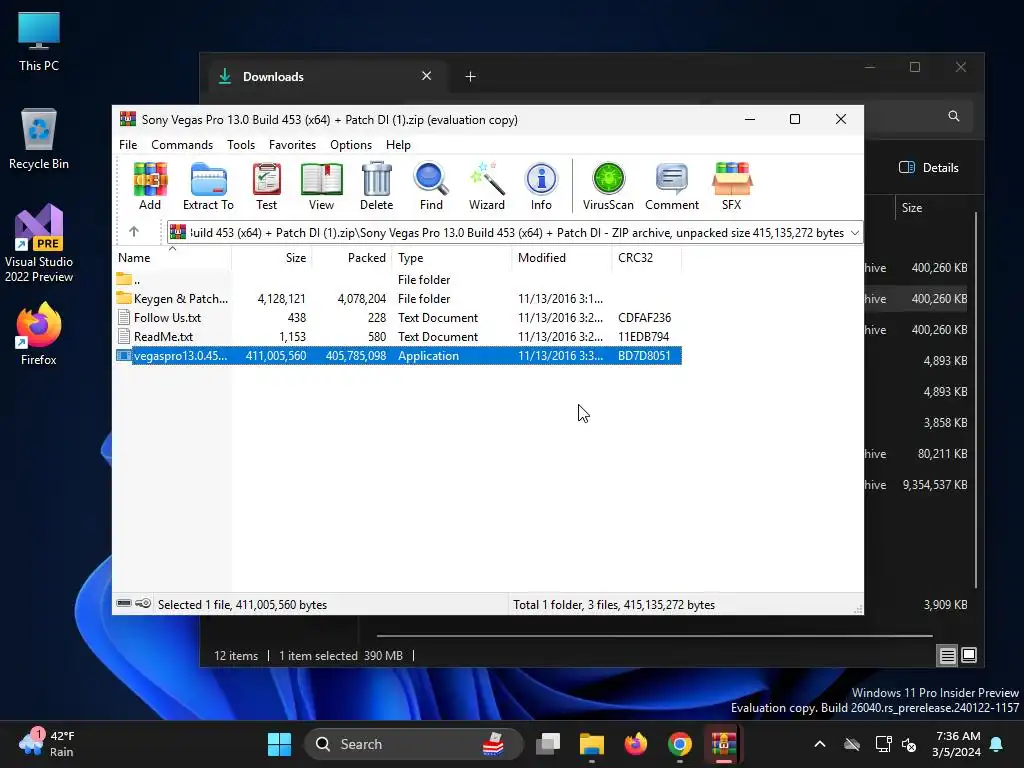
Task: Click the 9,354,537 KB file size entry
Action: tap(935, 485)
